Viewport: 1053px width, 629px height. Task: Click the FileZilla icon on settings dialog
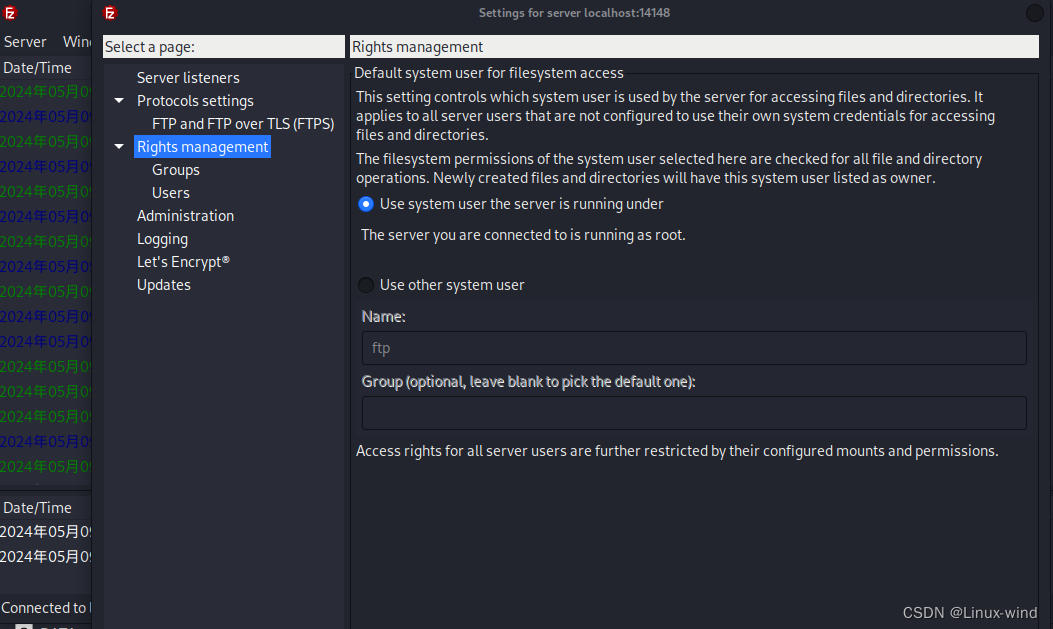[110, 14]
